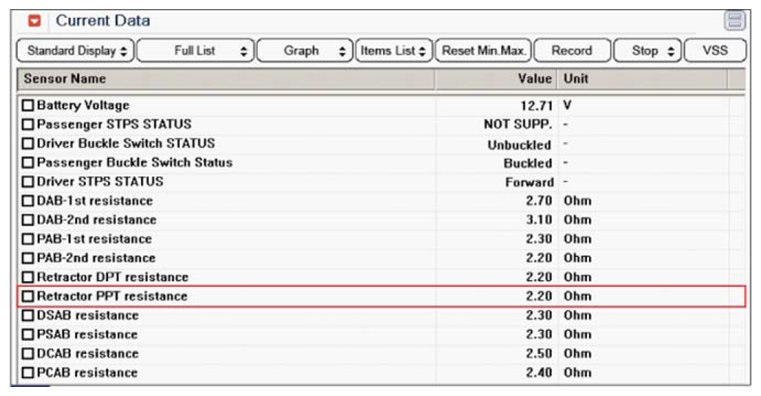
Task: Select the PCAB resistance label
Action: click(x=87, y=373)
